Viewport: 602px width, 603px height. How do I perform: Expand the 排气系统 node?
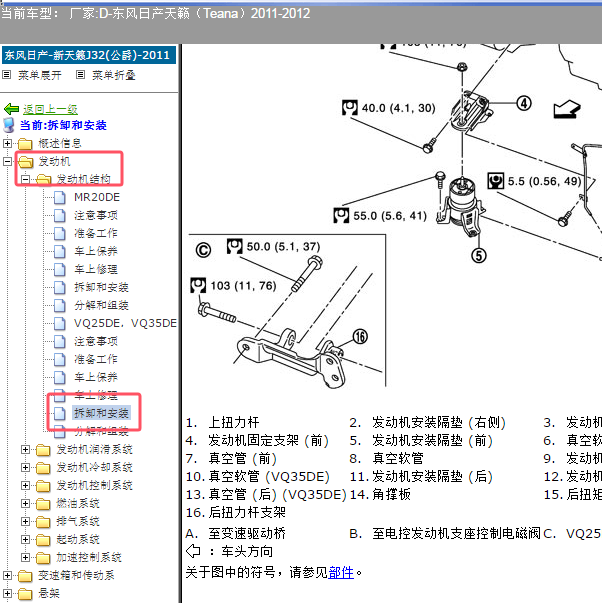click(x=25, y=521)
